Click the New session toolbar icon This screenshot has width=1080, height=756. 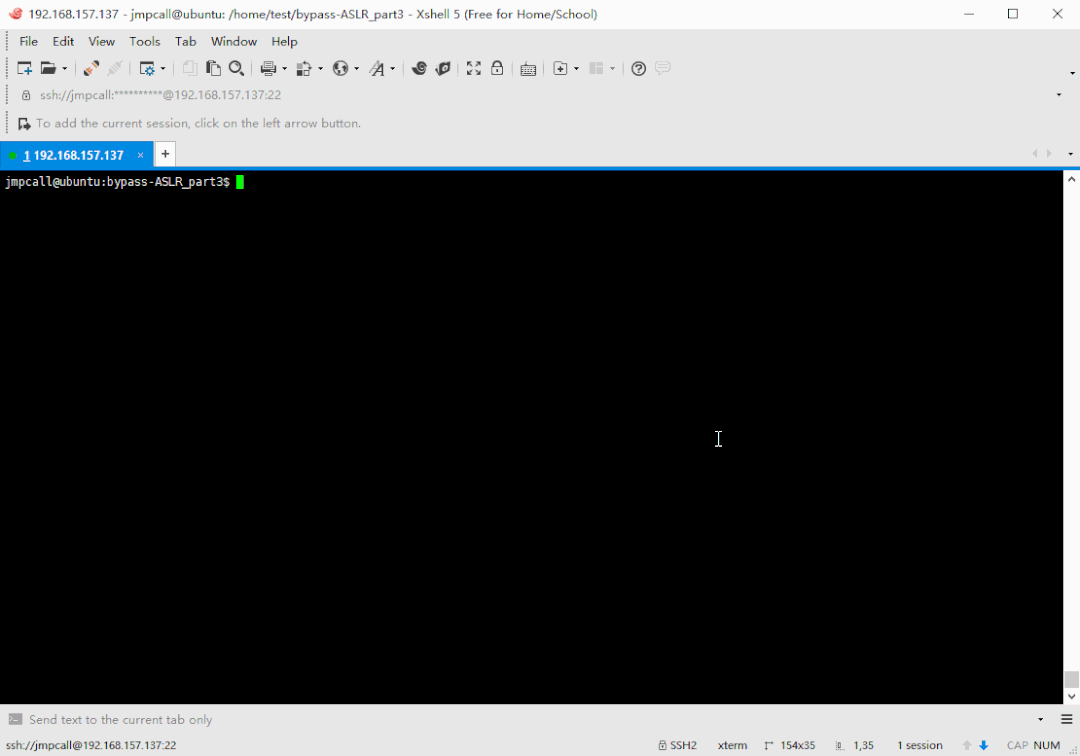[x=24, y=68]
